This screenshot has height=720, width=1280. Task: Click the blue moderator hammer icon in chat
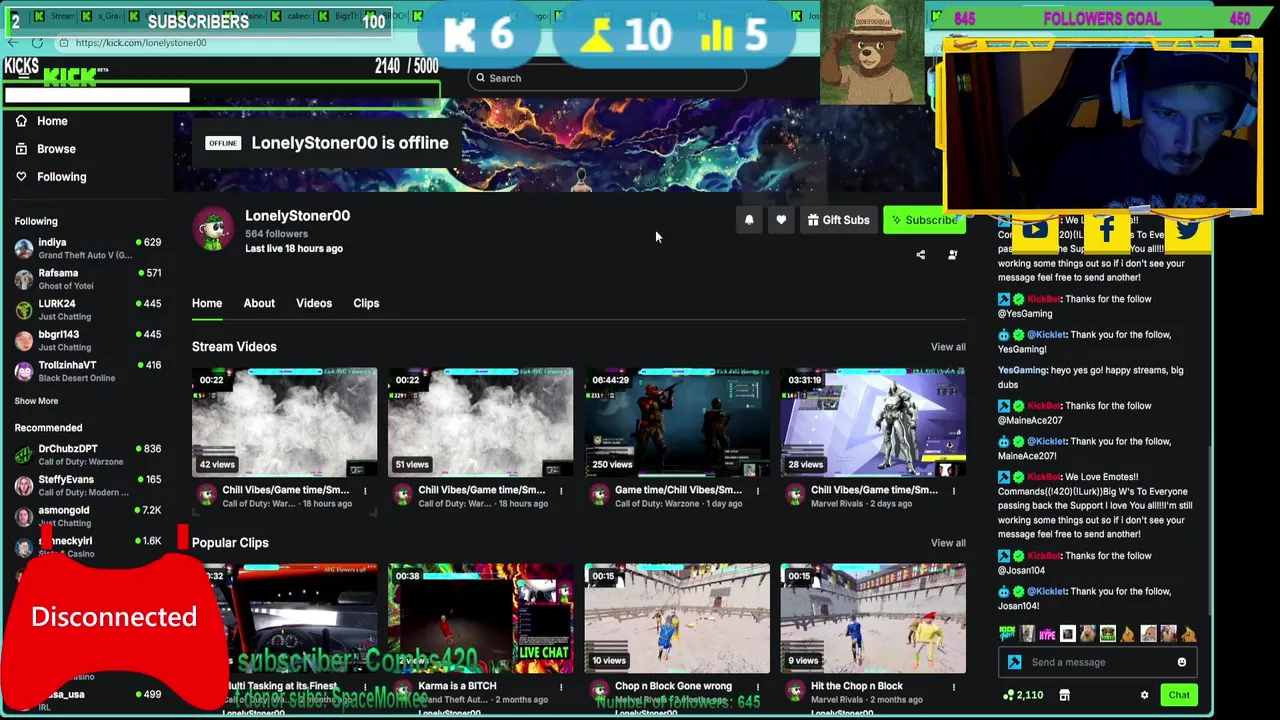point(1015,662)
